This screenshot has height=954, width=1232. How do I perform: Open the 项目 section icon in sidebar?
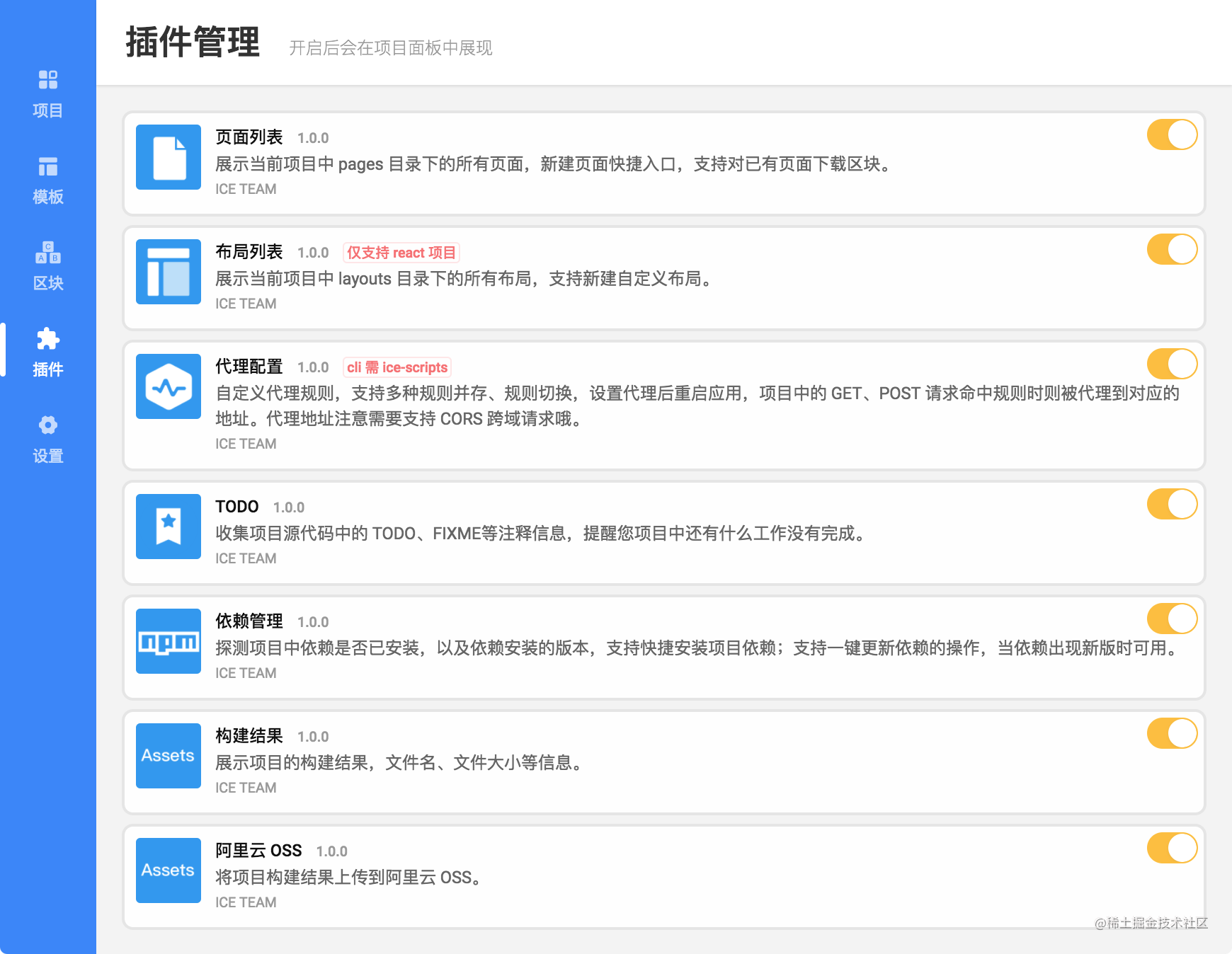tap(47, 80)
